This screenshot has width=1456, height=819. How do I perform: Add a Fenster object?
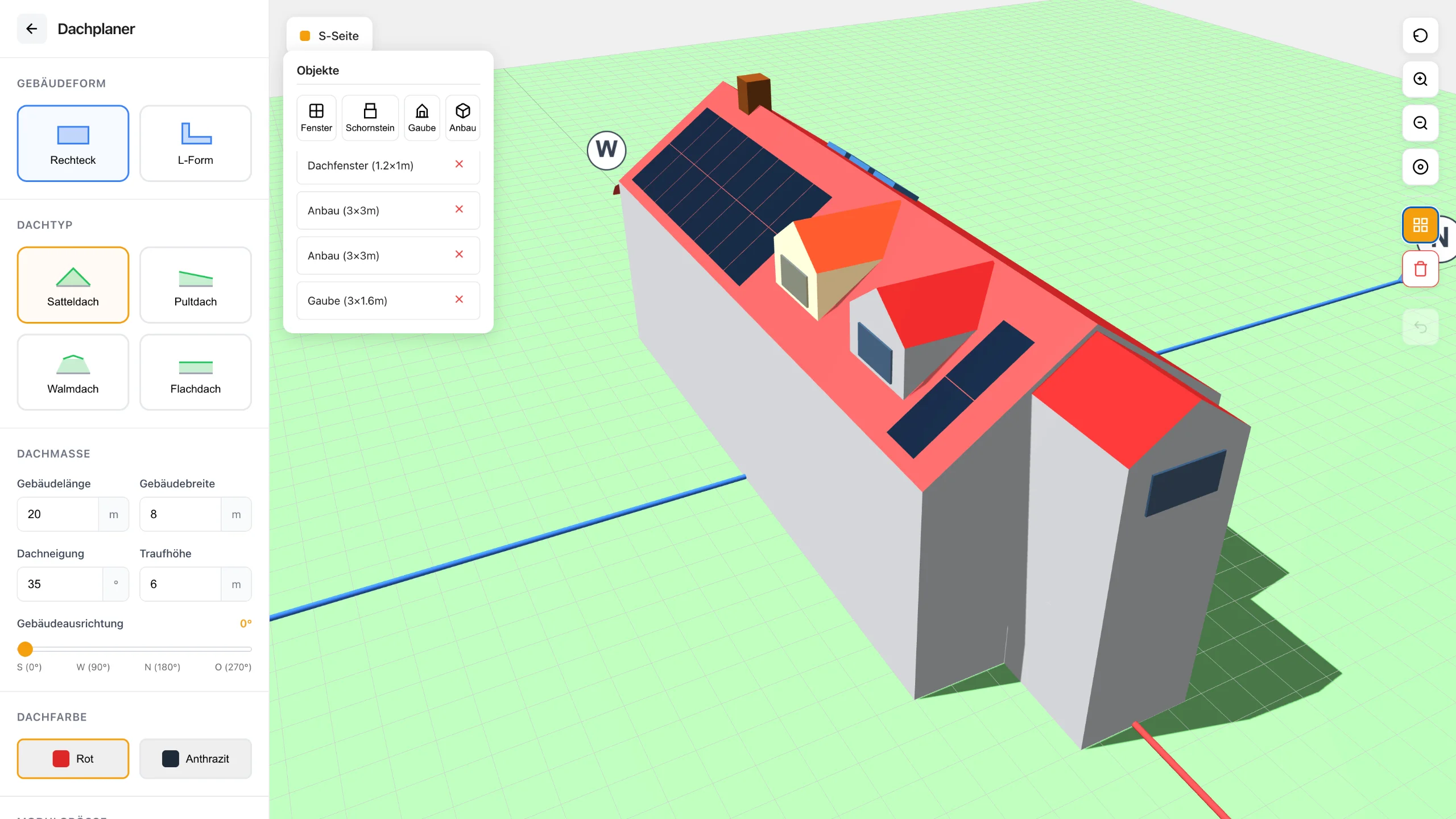pos(316,118)
